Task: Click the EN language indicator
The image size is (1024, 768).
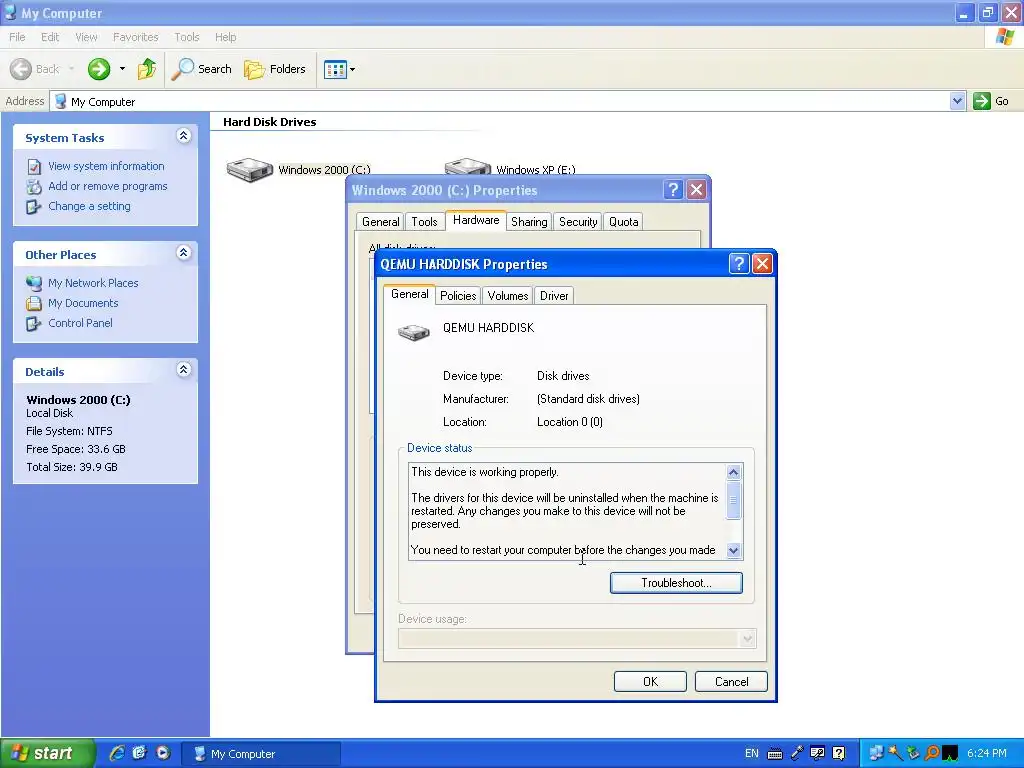Action: [752, 754]
